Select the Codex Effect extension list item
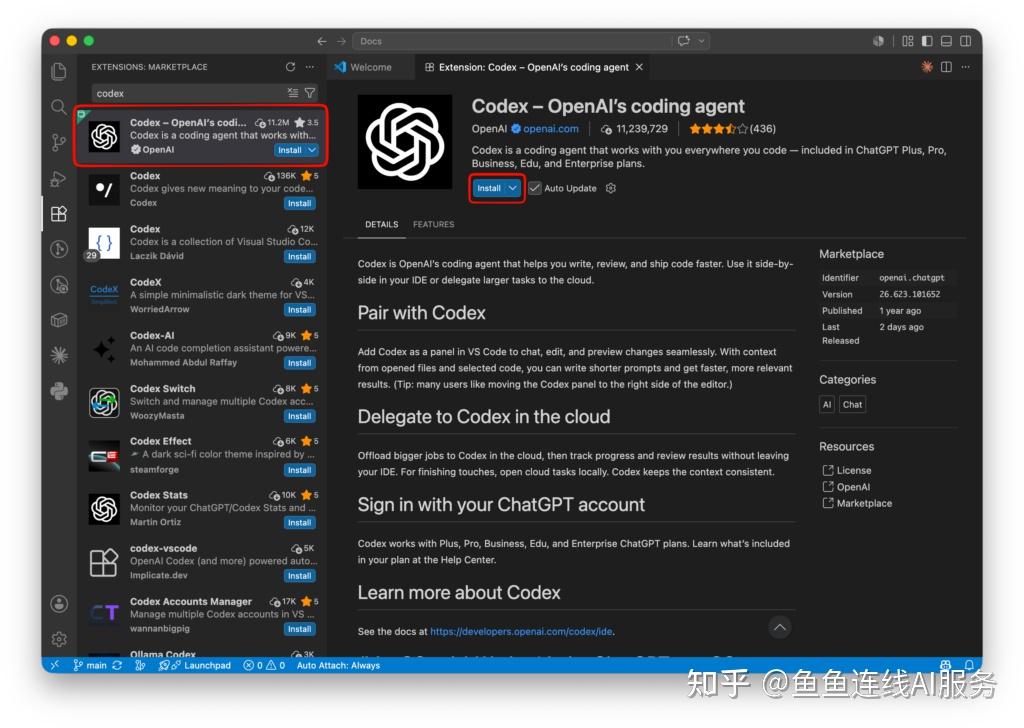Screen dimensions: 1024x728 [202, 455]
